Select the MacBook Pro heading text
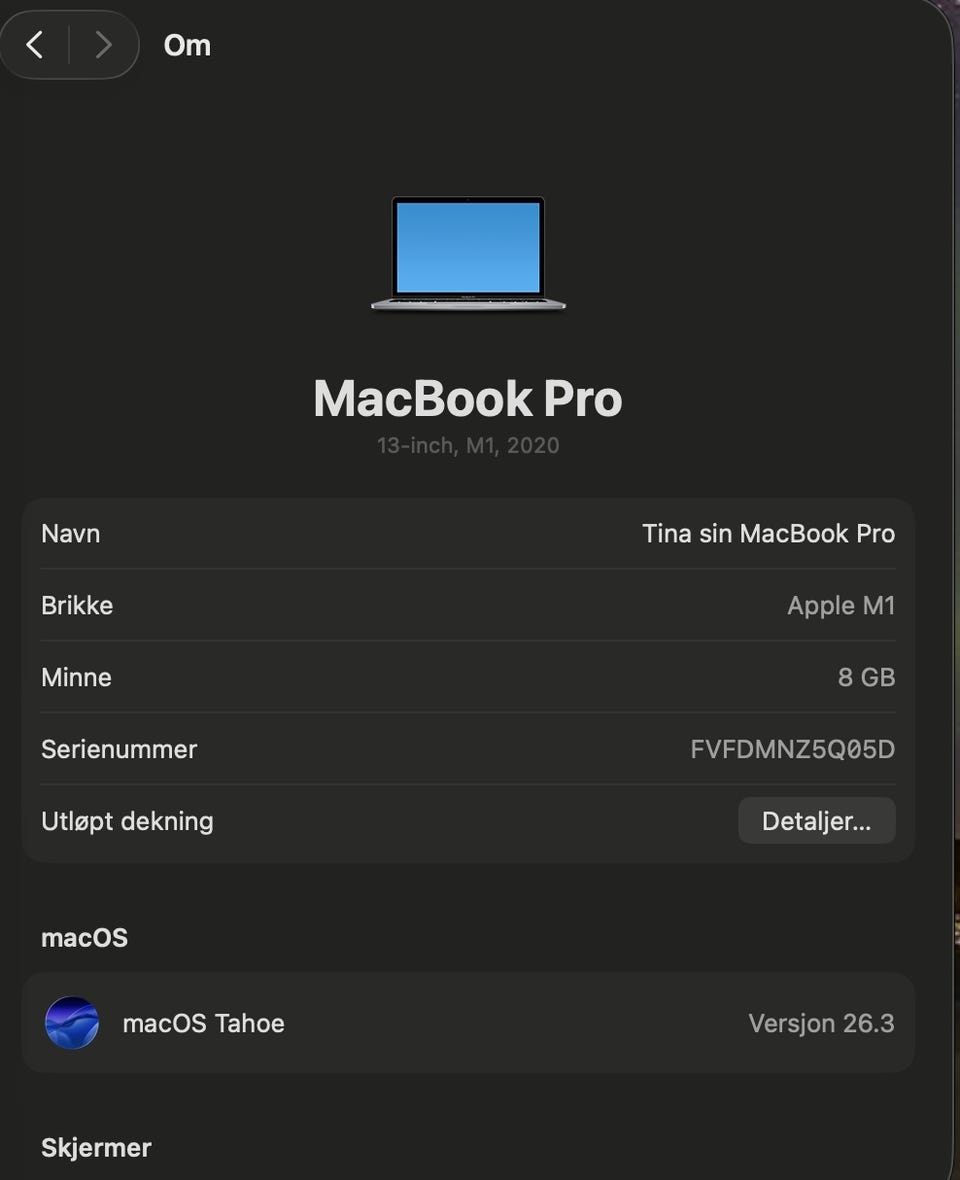 468,398
